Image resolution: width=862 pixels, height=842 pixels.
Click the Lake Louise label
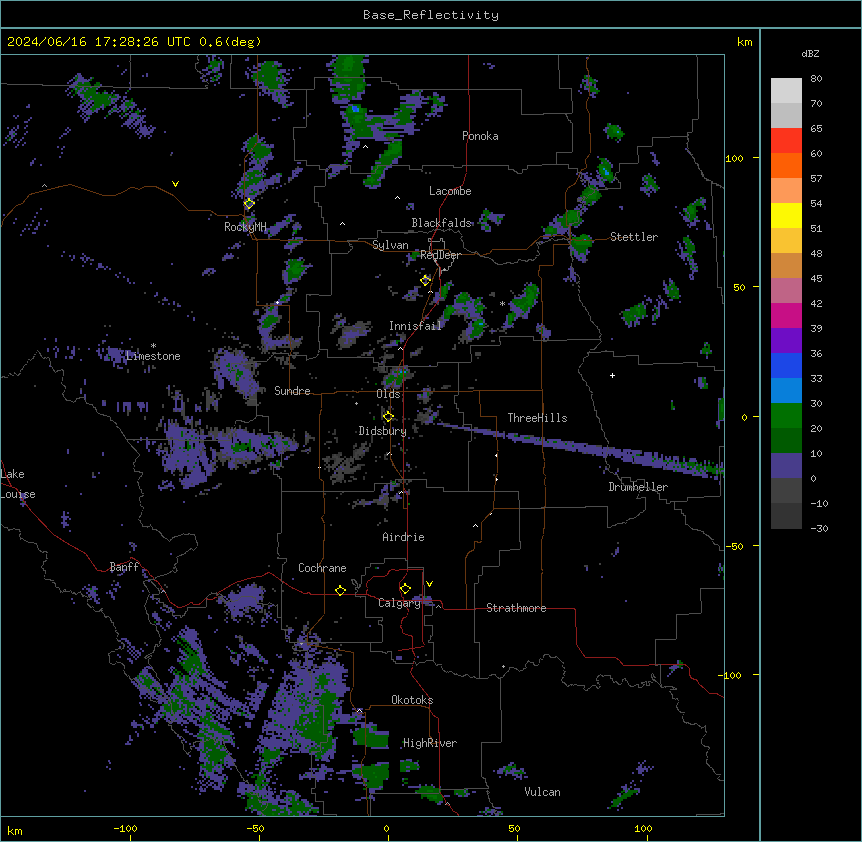point(18,484)
